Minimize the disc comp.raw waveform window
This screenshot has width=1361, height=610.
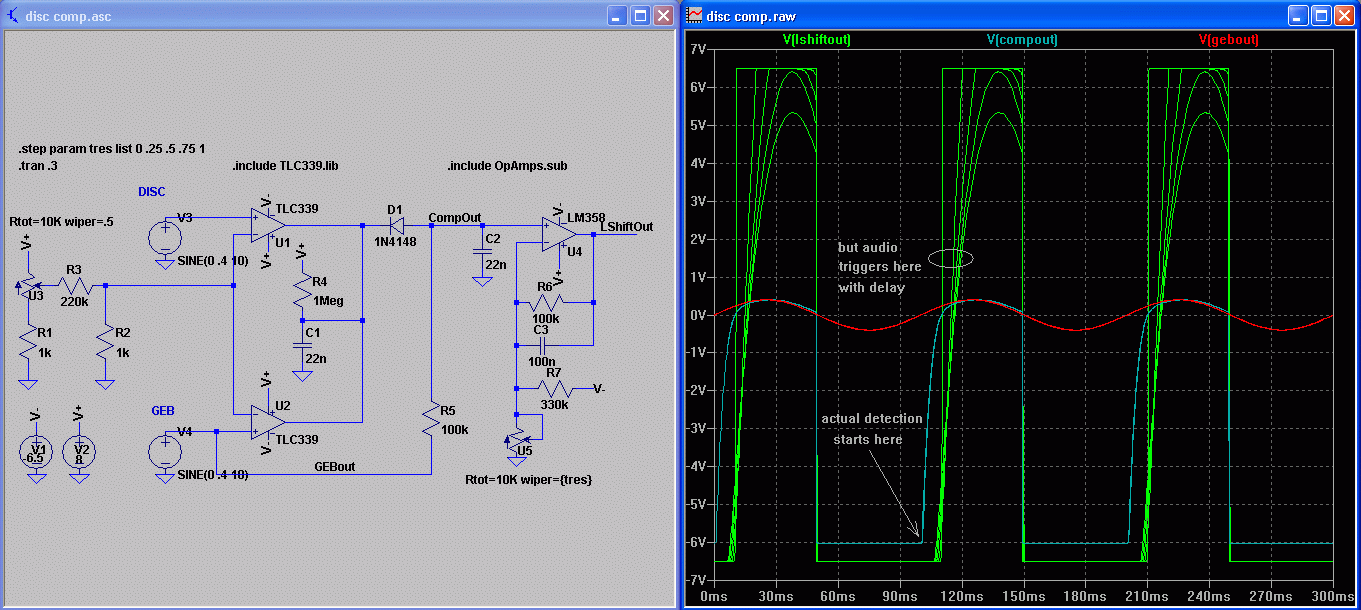(1298, 15)
